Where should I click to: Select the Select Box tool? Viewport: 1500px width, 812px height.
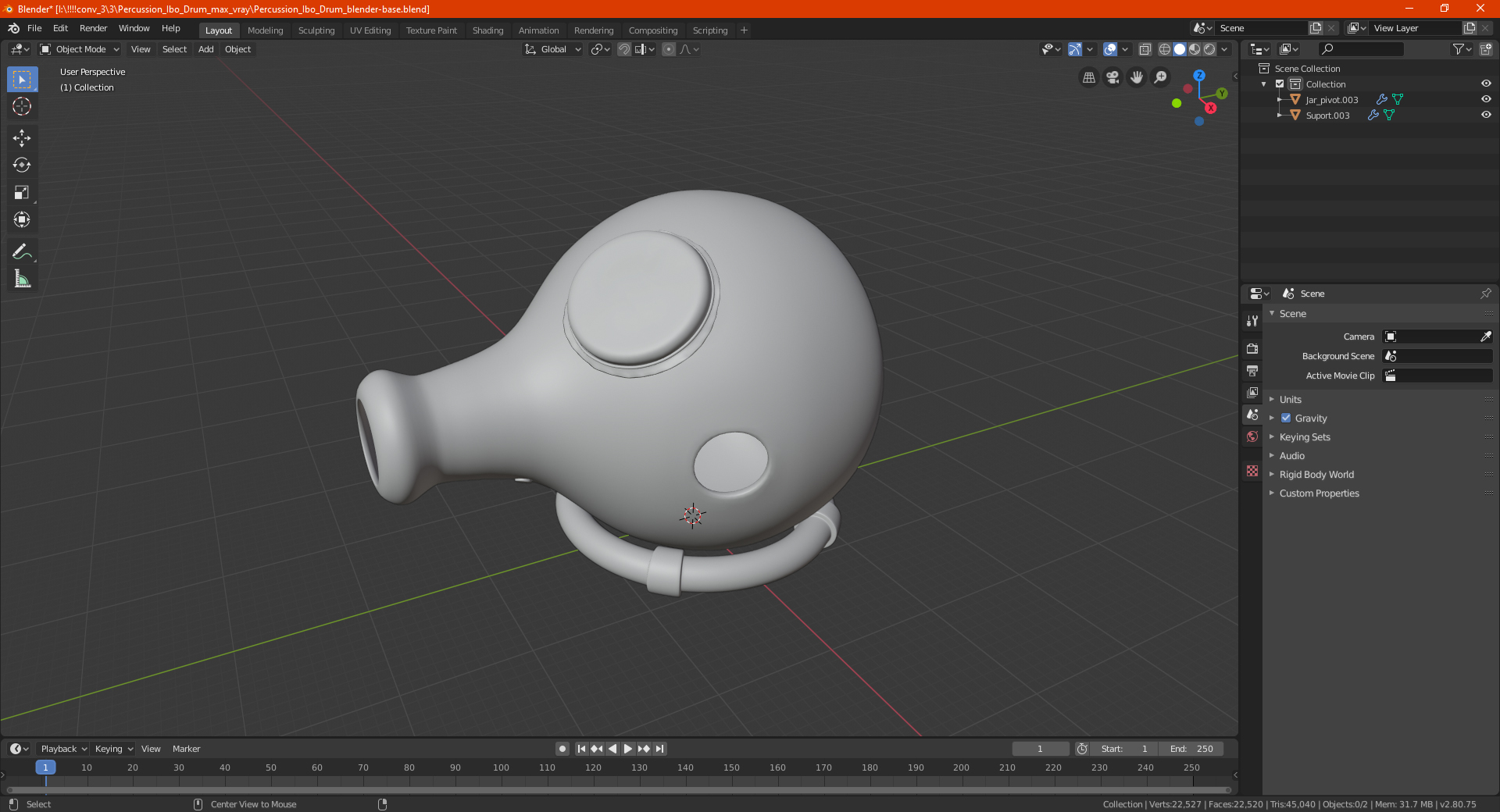pyautogui.click(x=22, y=80)
